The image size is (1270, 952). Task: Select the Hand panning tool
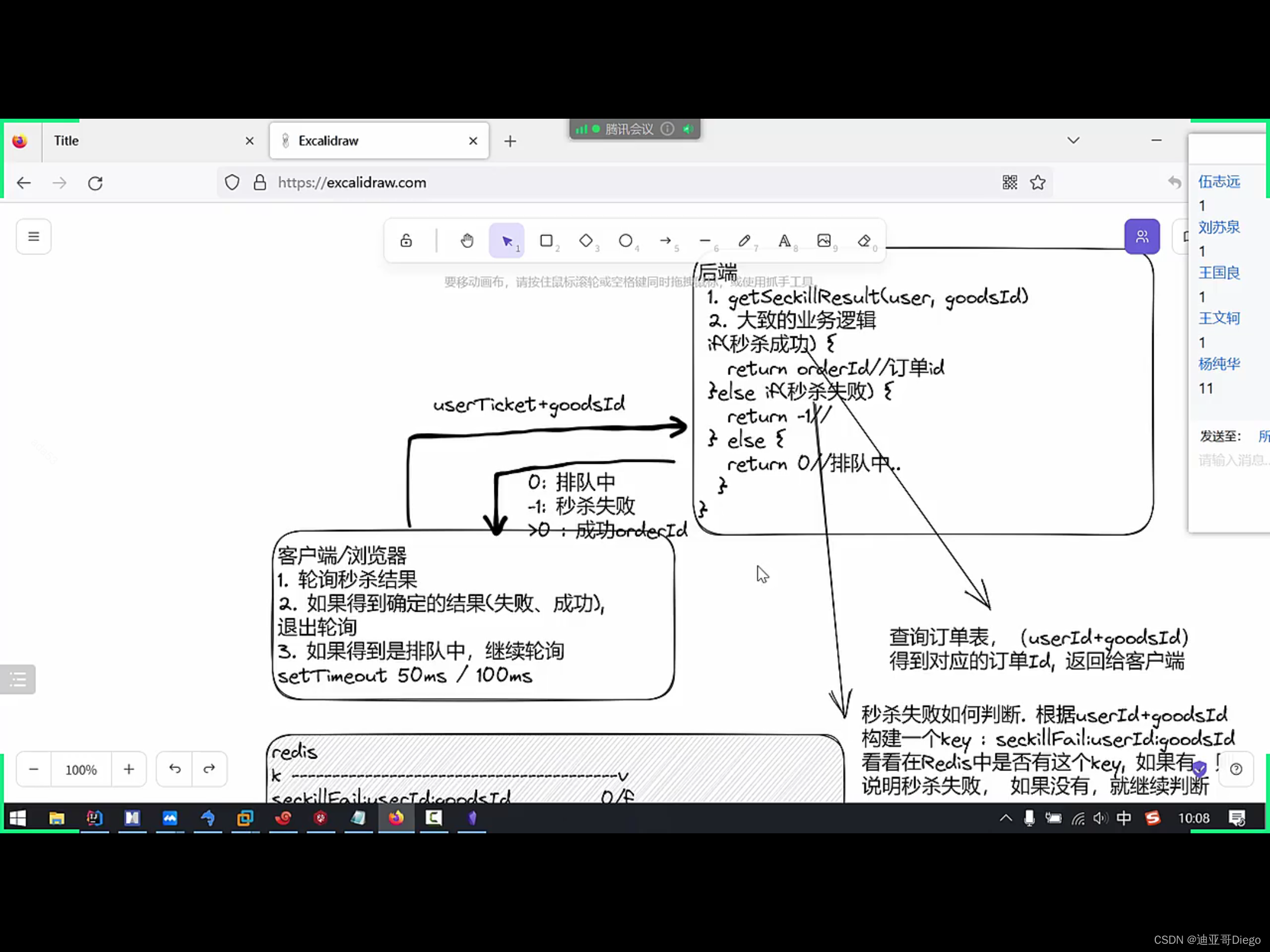click(467, 240)
